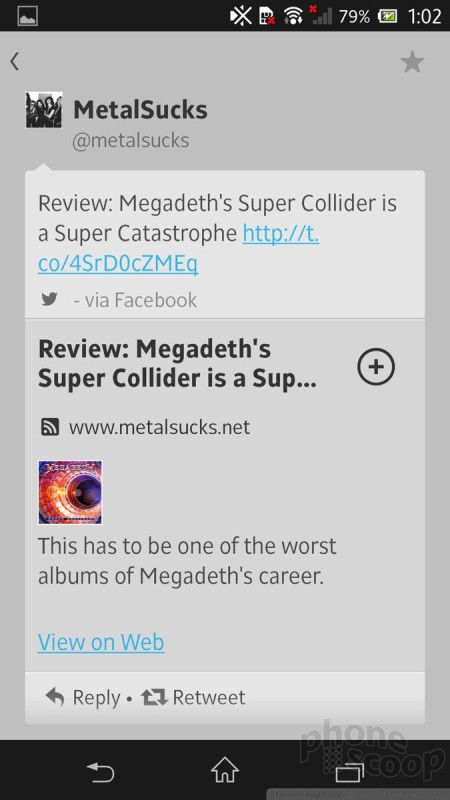The width and height of the screenshot is (450, 800).
Task: Tap the RSS feed icon
Action: click(x=49, y=427)
